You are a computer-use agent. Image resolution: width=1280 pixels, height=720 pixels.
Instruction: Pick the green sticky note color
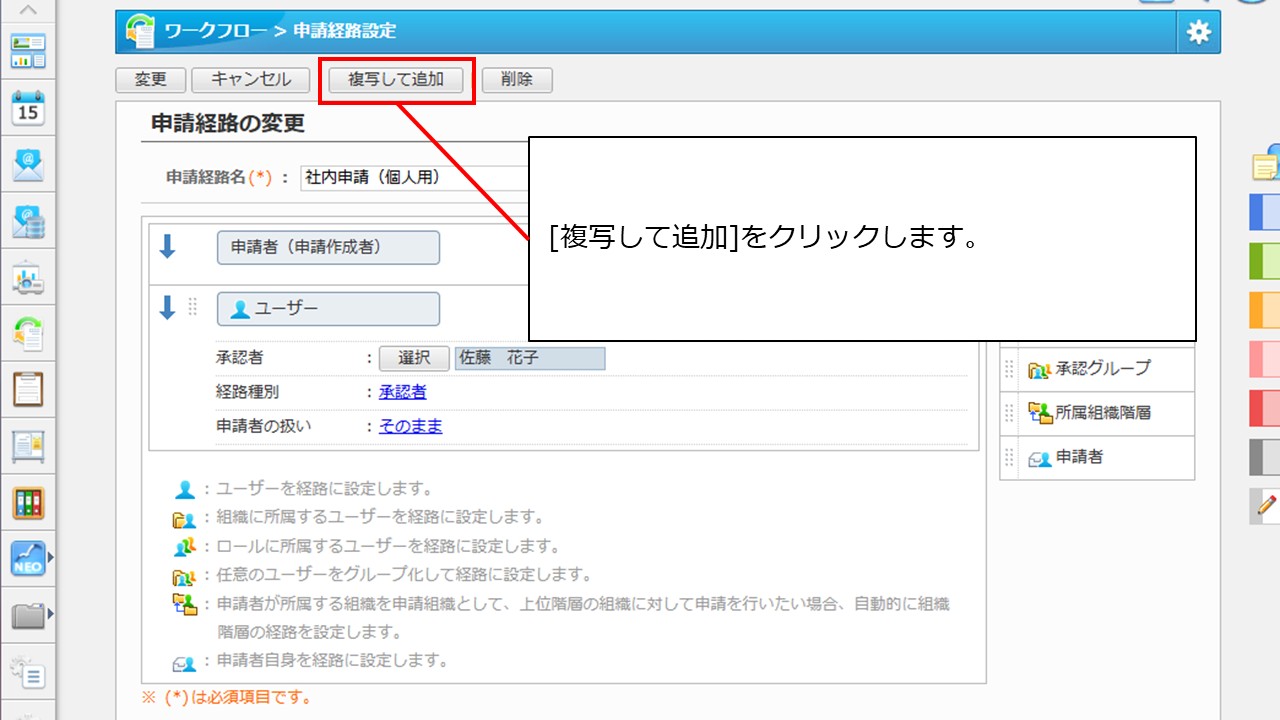pyautogui.click(x=1265, y=261)
